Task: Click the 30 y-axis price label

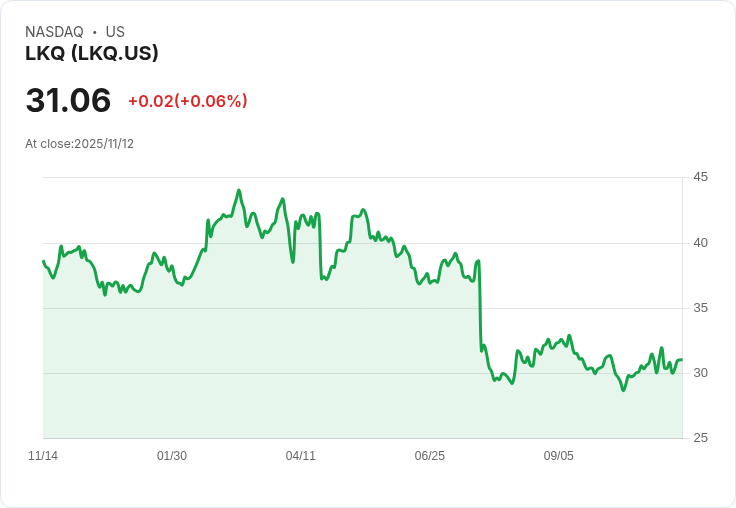Action: [701, 373]
